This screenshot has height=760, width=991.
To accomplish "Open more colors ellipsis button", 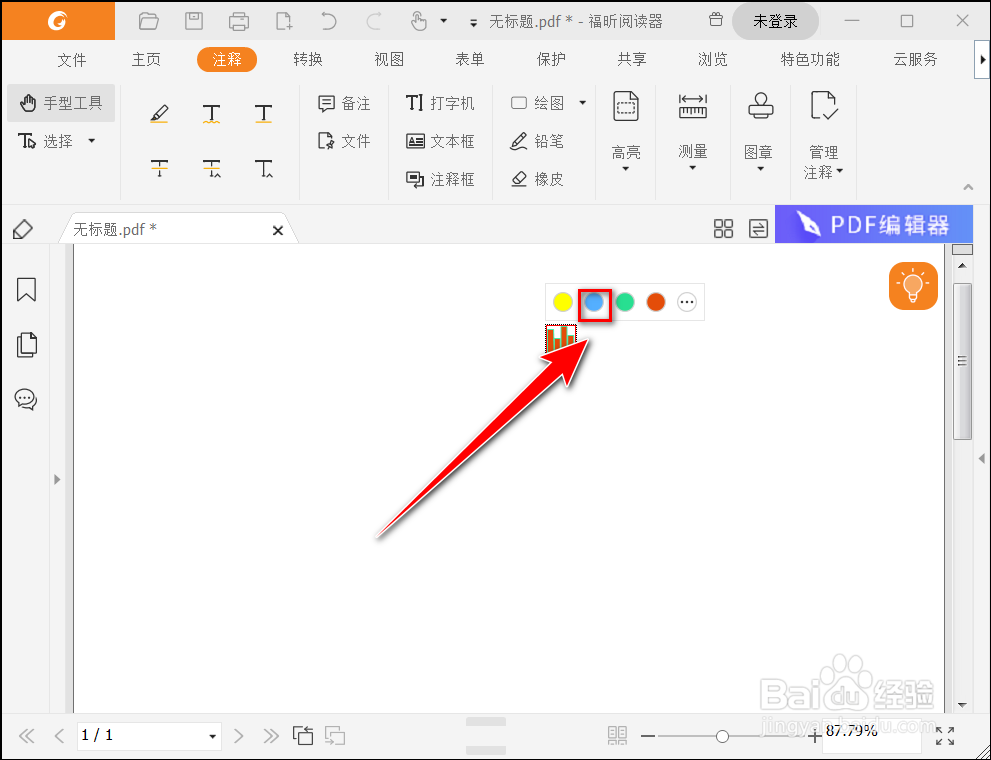I will (x=687, y=302).
